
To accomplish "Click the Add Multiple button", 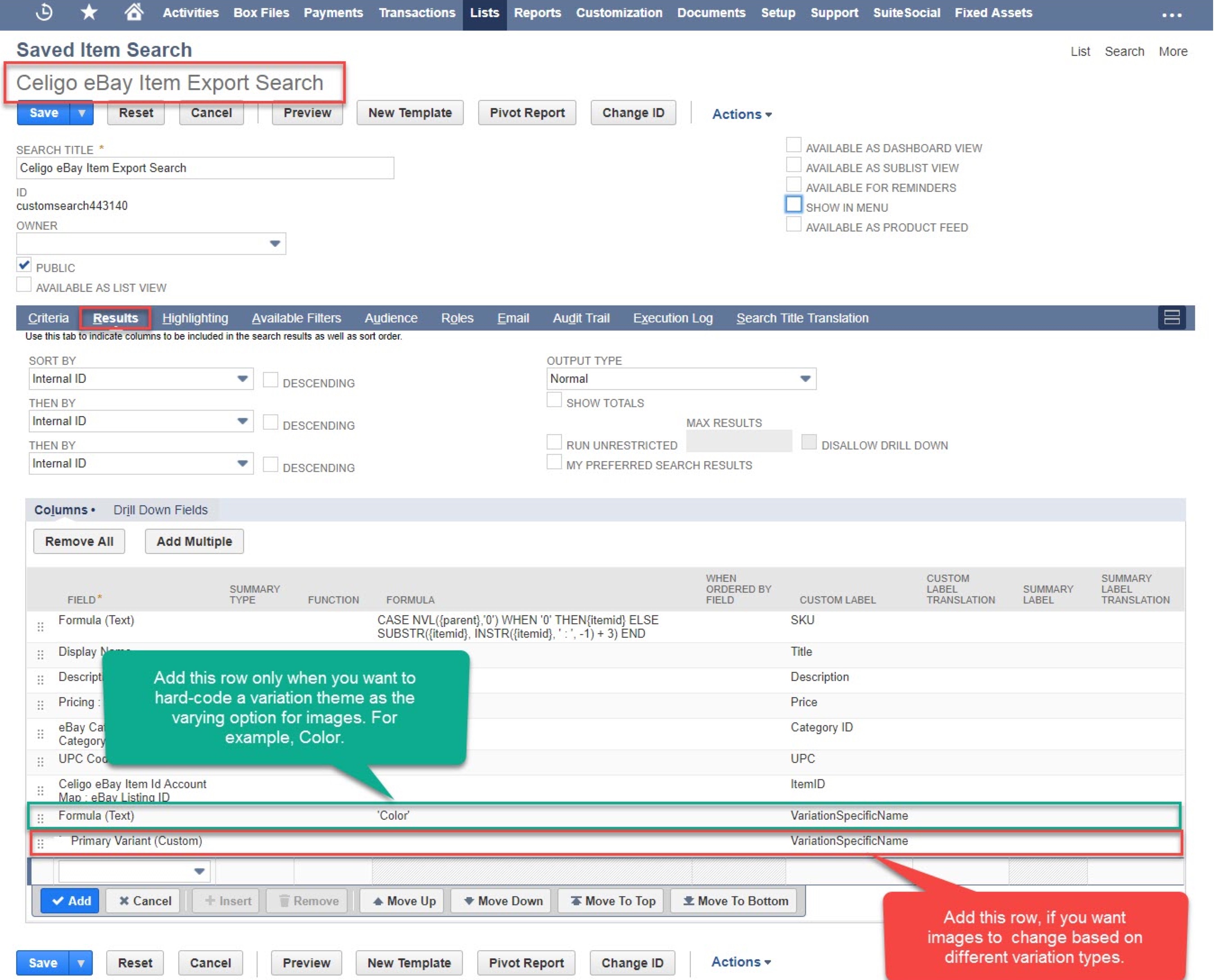I will 194,541.
